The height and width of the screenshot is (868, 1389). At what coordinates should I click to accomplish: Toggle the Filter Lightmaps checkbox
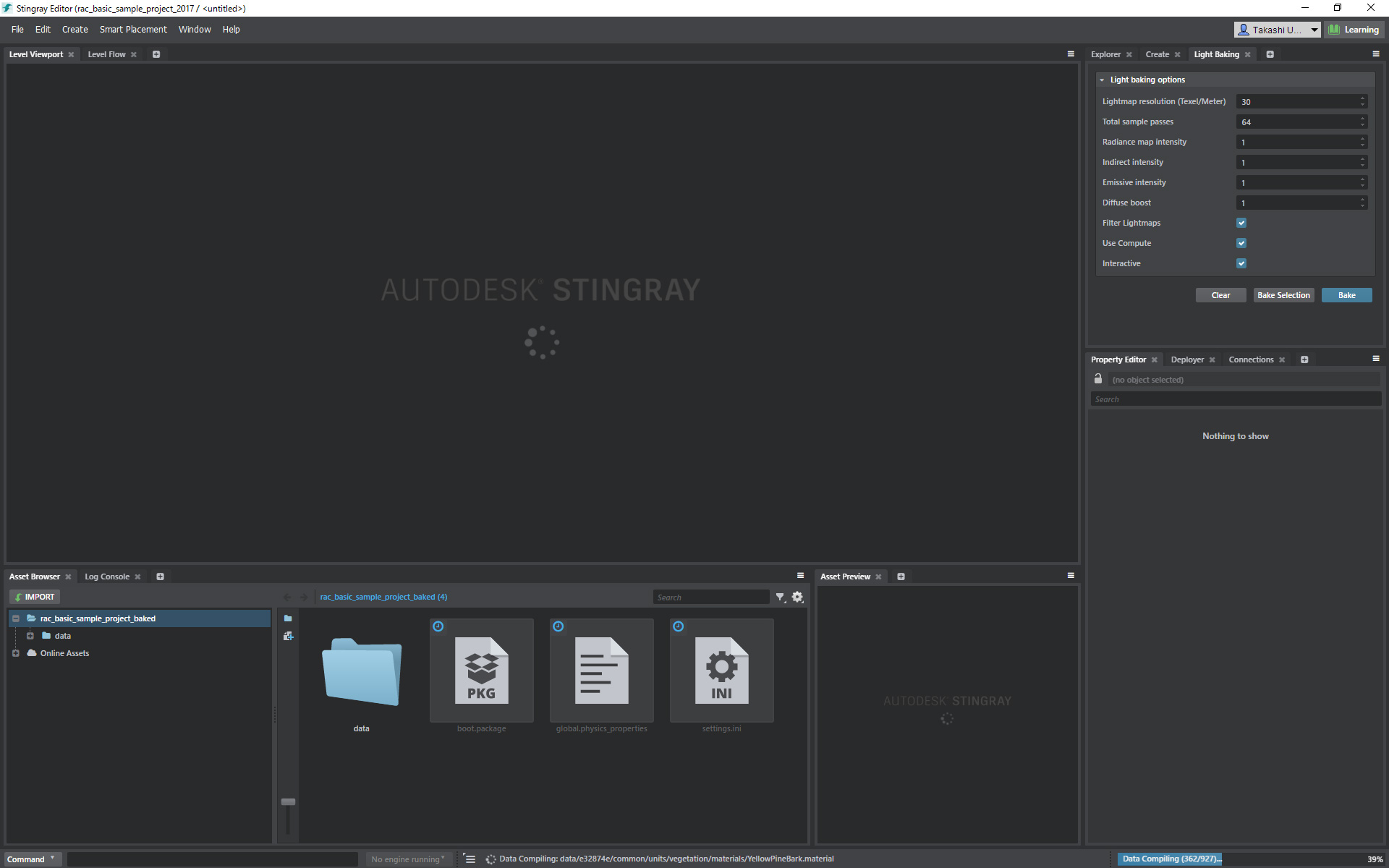[x=1241, y=223]
